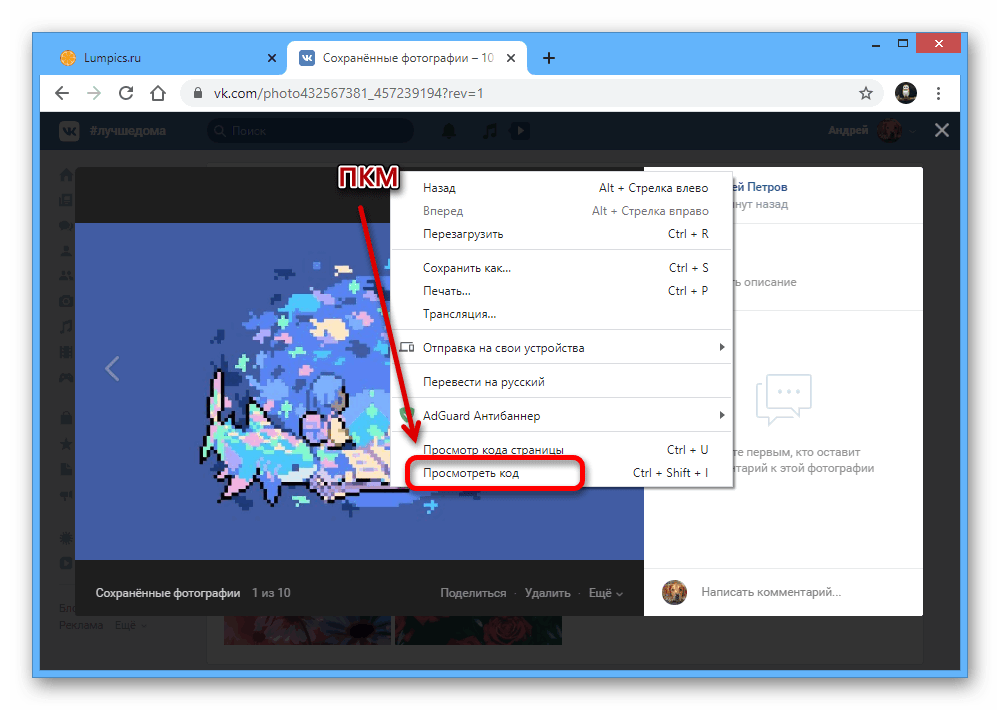Image resolution: width=1000 pixels, height=710 pixels.
Task: Switch to the Lumpics.ru tab
Action: pos(165,58)
